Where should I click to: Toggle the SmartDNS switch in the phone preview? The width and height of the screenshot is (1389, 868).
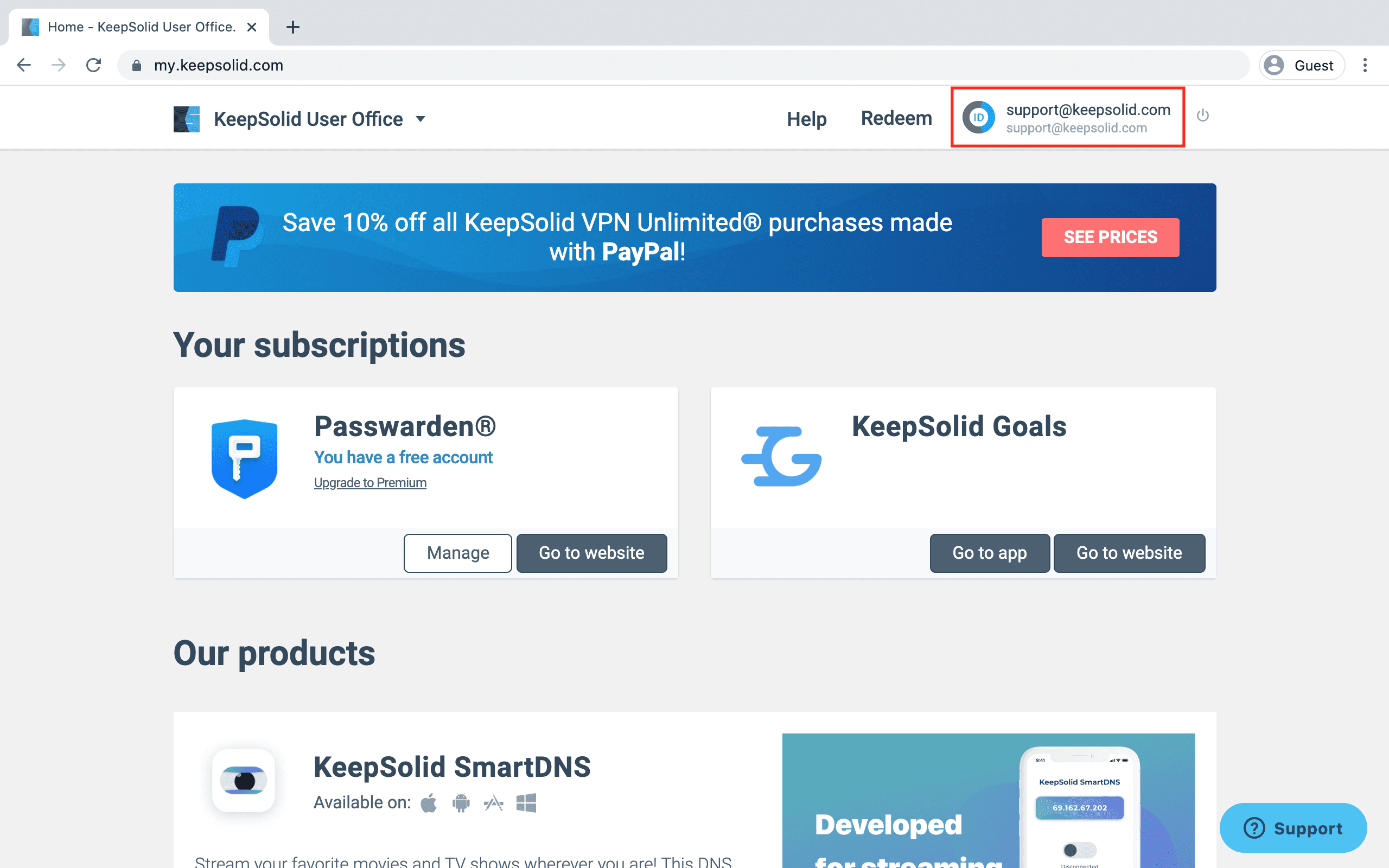tap(1079, 850)
